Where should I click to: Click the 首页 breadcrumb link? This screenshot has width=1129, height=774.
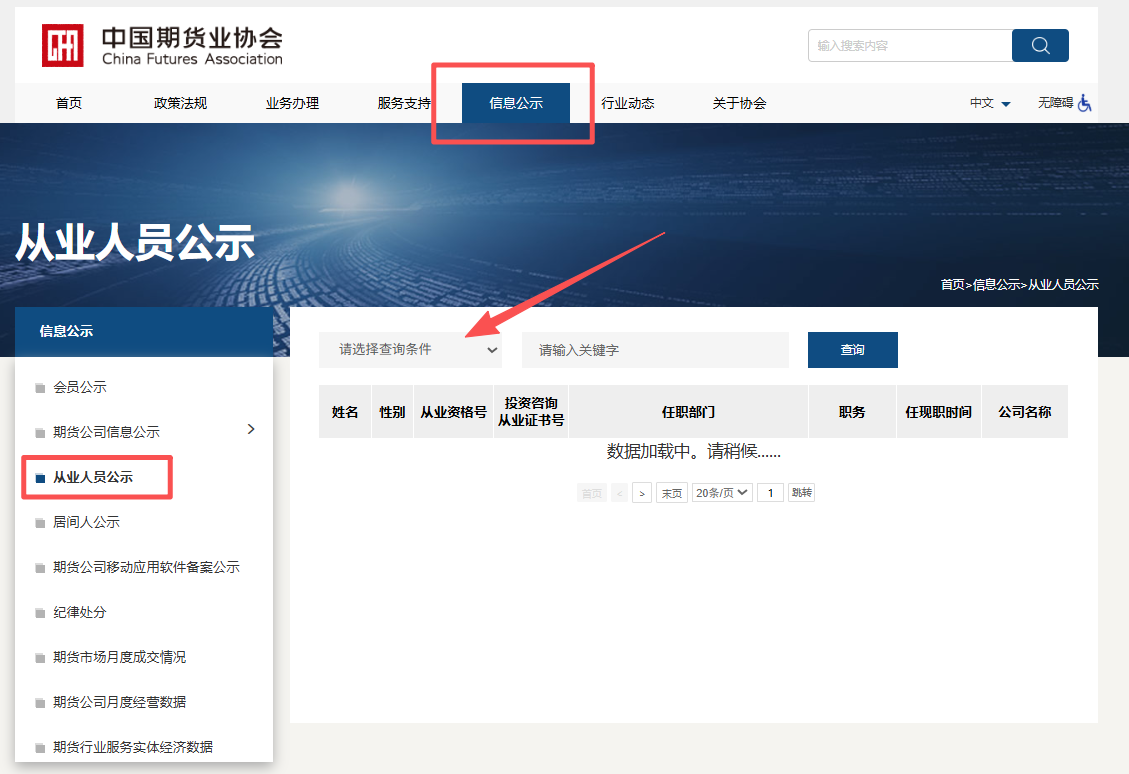952,285
